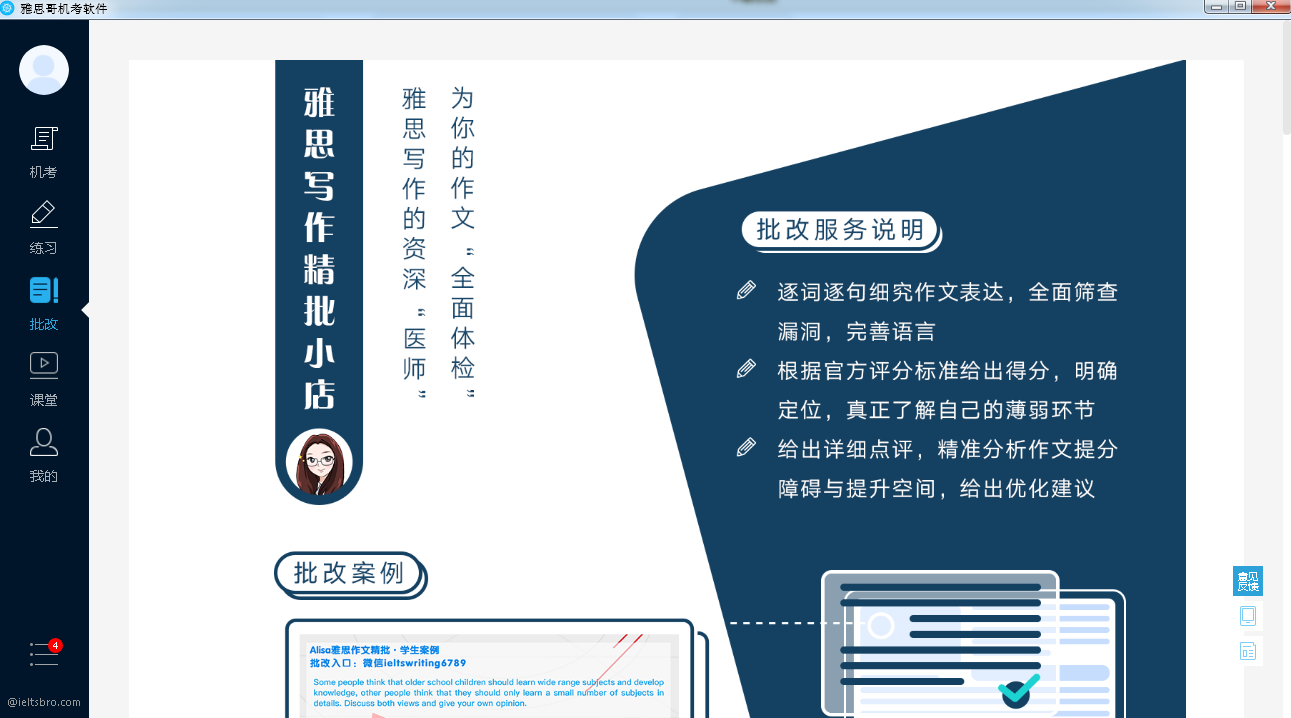
Task: Open the notifications list with badge 4
Action: (45, 653)
